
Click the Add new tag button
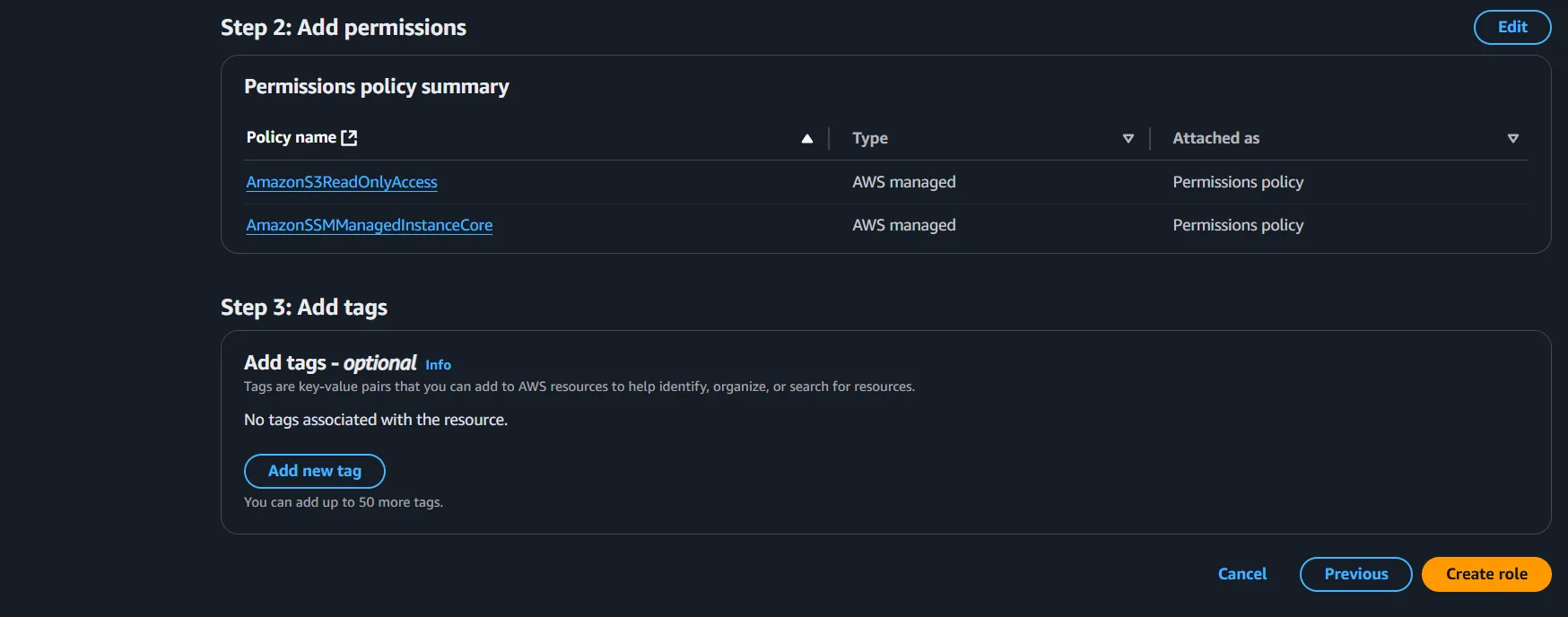(315, 471)
